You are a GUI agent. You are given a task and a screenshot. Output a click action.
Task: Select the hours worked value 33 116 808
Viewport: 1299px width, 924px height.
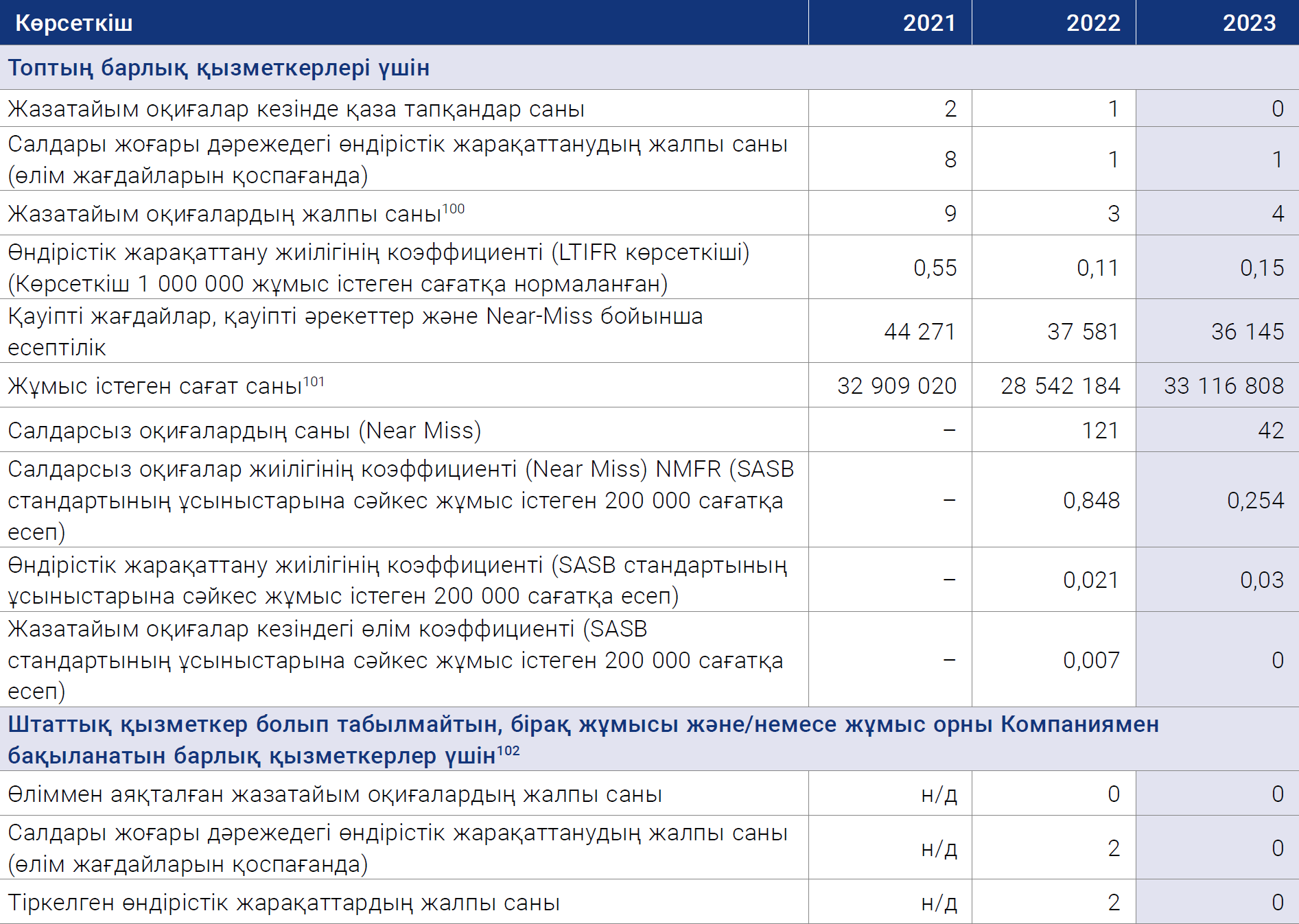[x=1224, y=386]
